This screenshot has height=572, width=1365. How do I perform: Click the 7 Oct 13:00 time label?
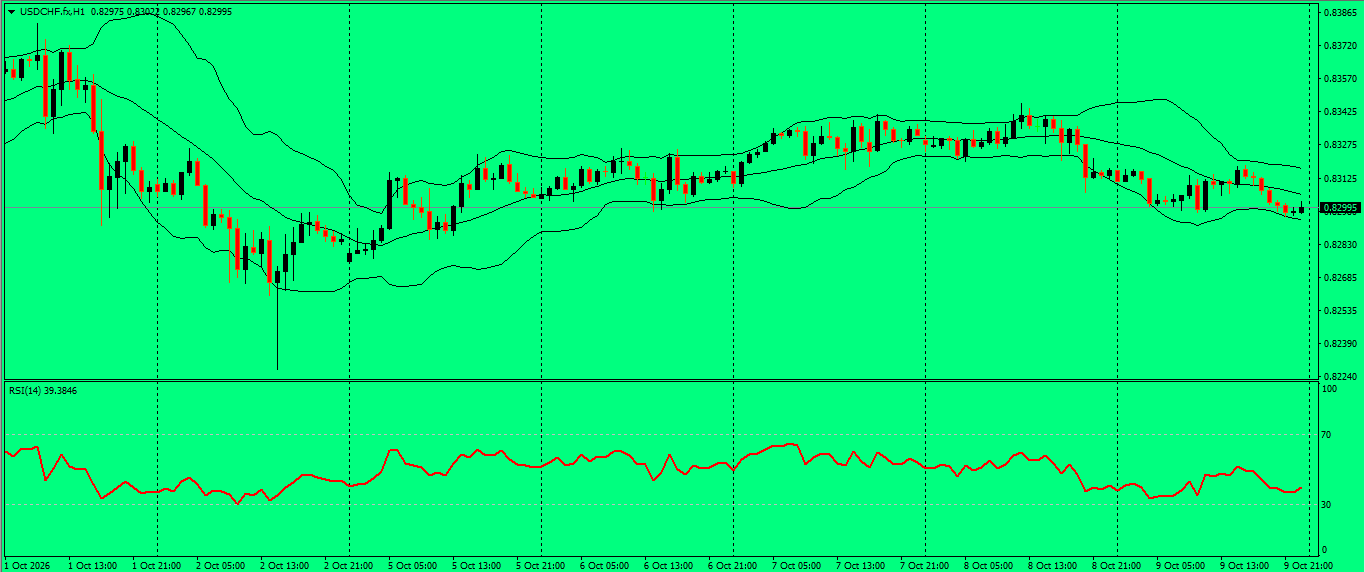coord(860,565)
